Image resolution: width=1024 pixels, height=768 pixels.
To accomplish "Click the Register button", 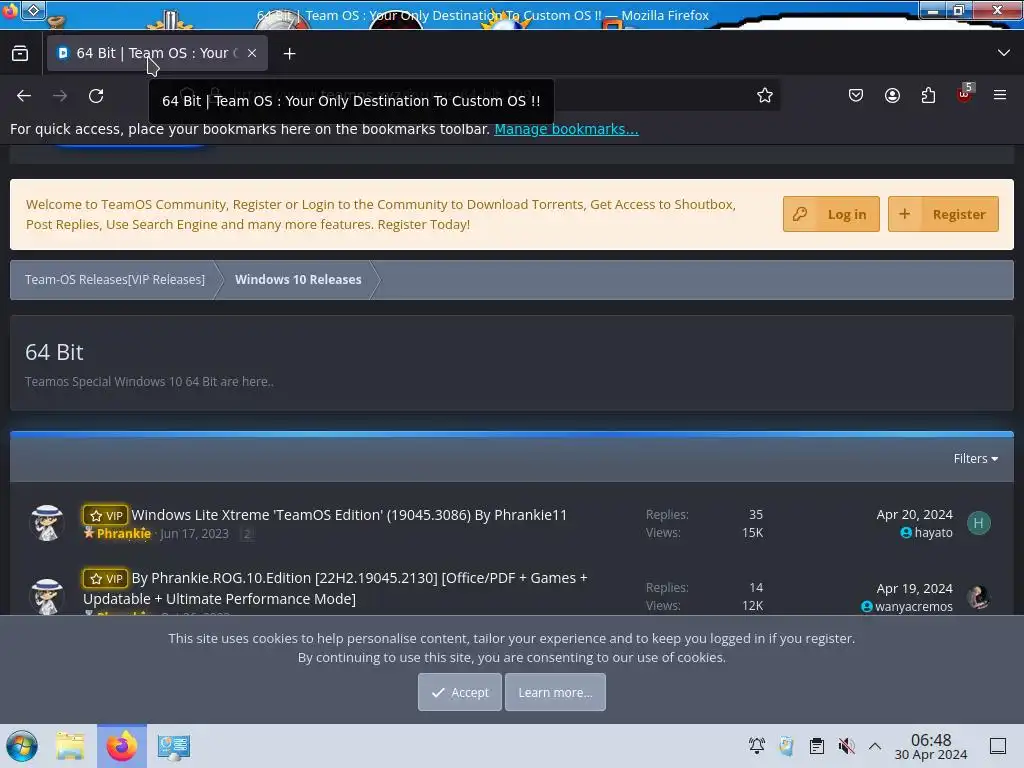I will (943, 214).
